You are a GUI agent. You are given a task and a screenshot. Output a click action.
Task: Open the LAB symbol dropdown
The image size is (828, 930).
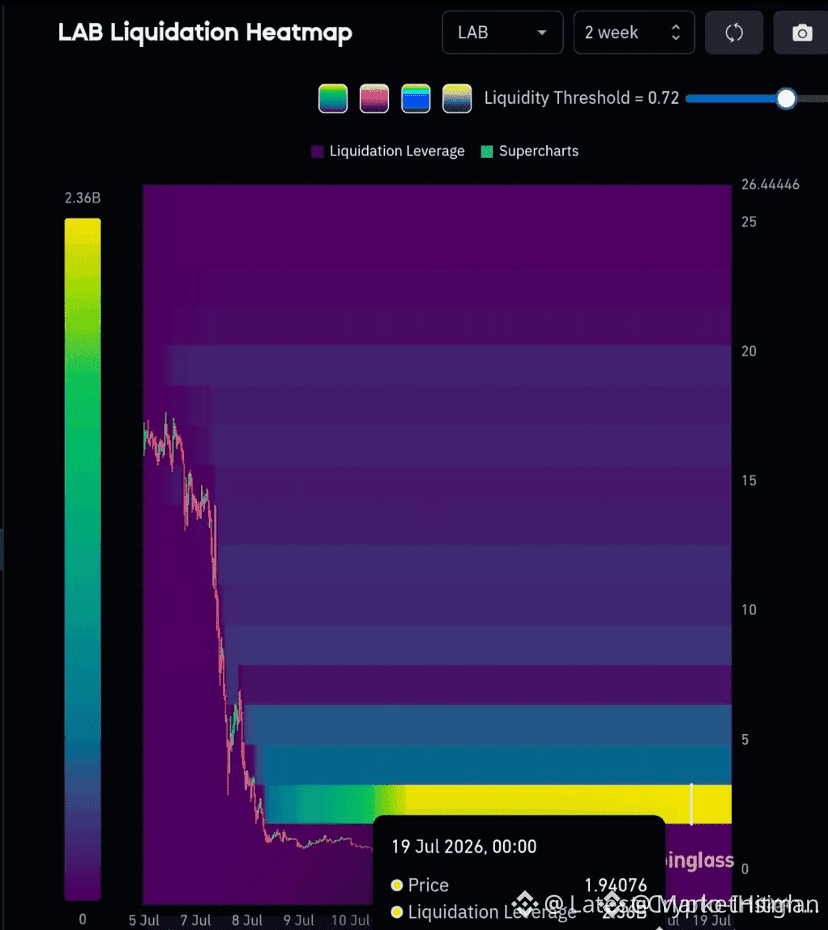click(x=502, y=32)
